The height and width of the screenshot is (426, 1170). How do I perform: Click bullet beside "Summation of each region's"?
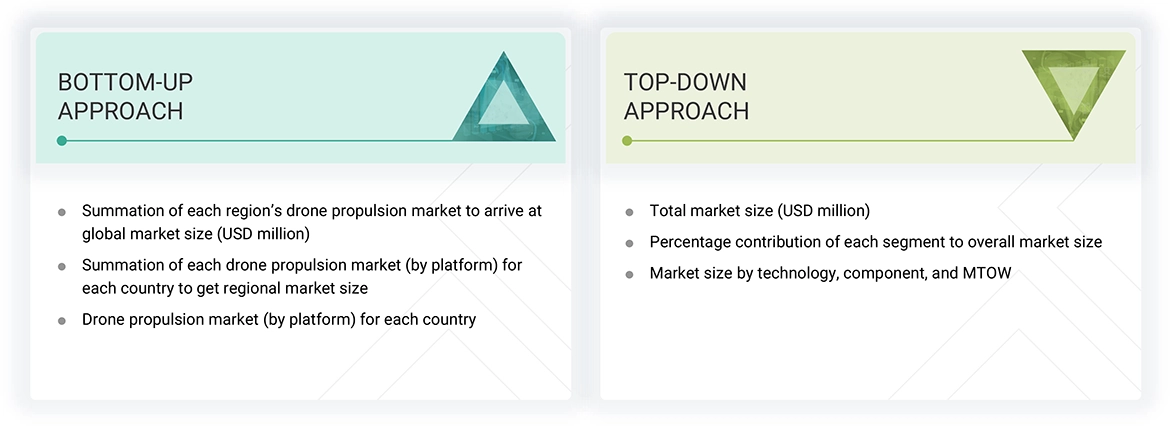coord(62,212)
